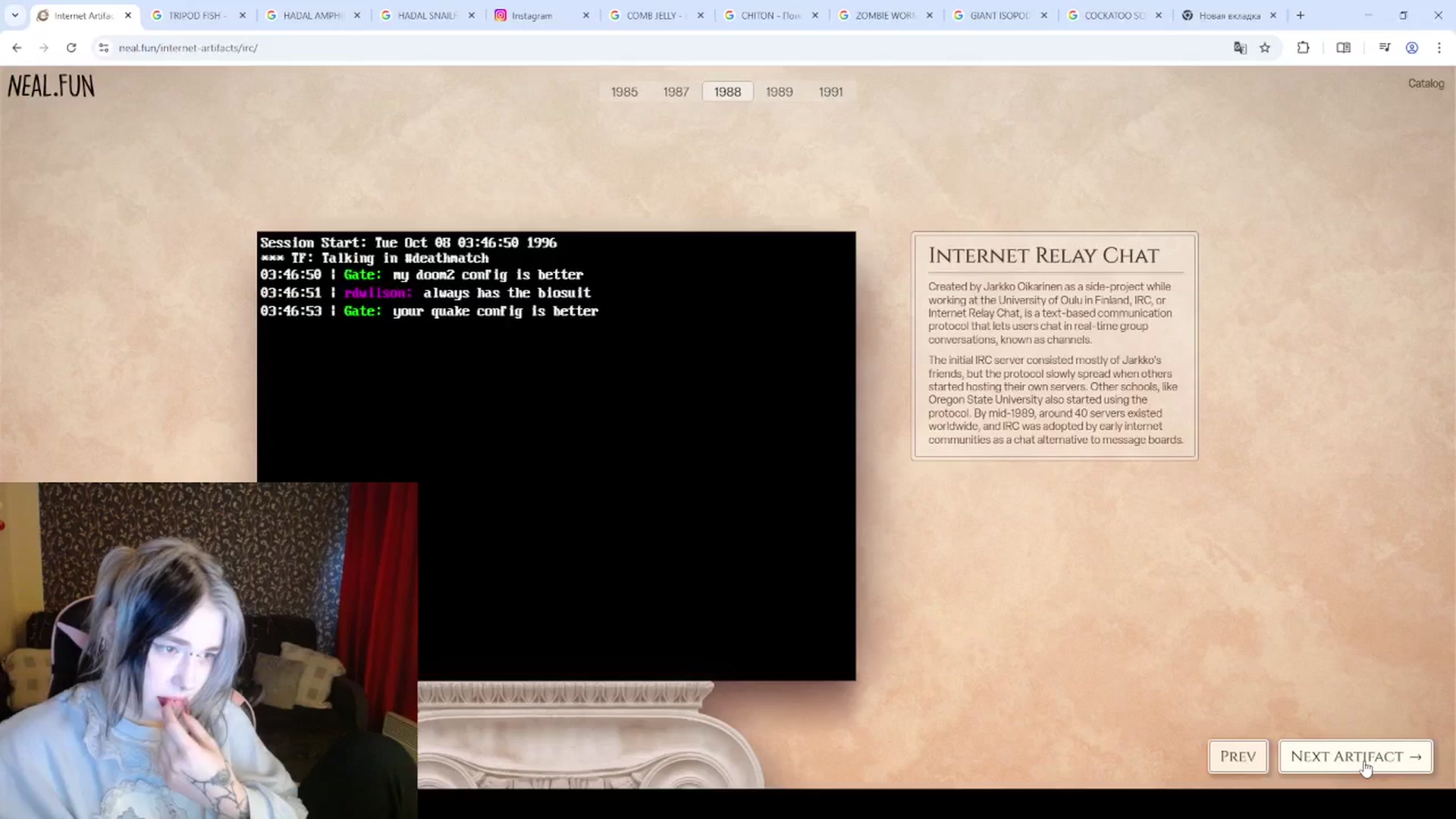Image resolution: width=1456 pixels, height=819 pixels.
Task: Open the Chrome profile icon
Action: (x=1412, y=48)
